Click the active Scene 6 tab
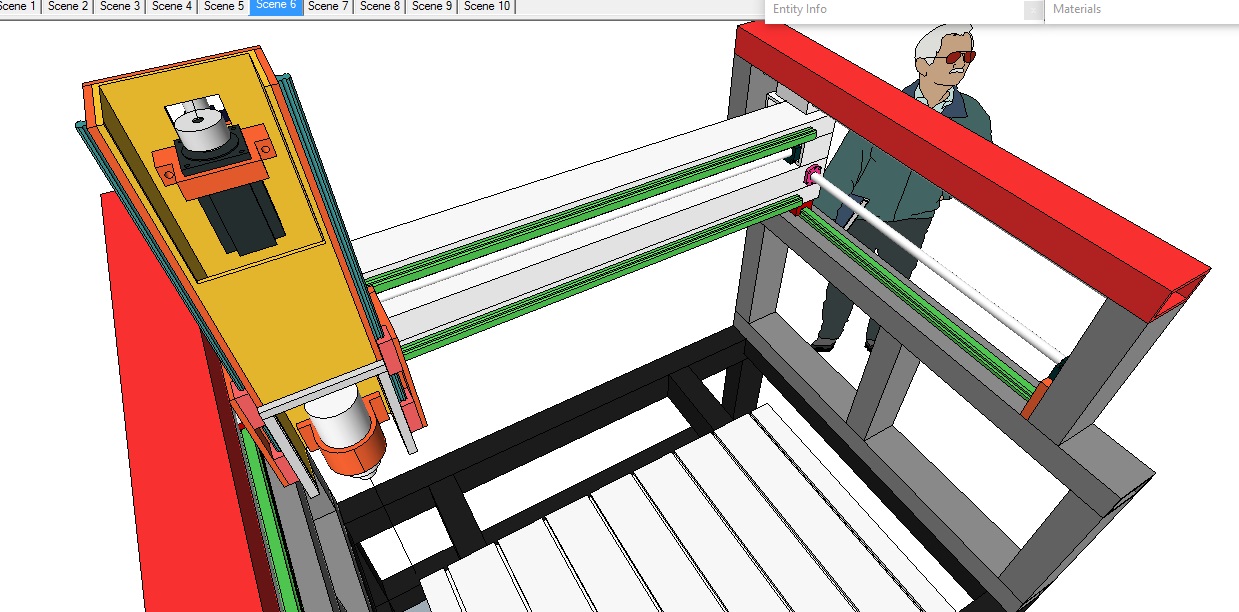Viewport: 1239px width, 612px height. [x=275, y=6]
